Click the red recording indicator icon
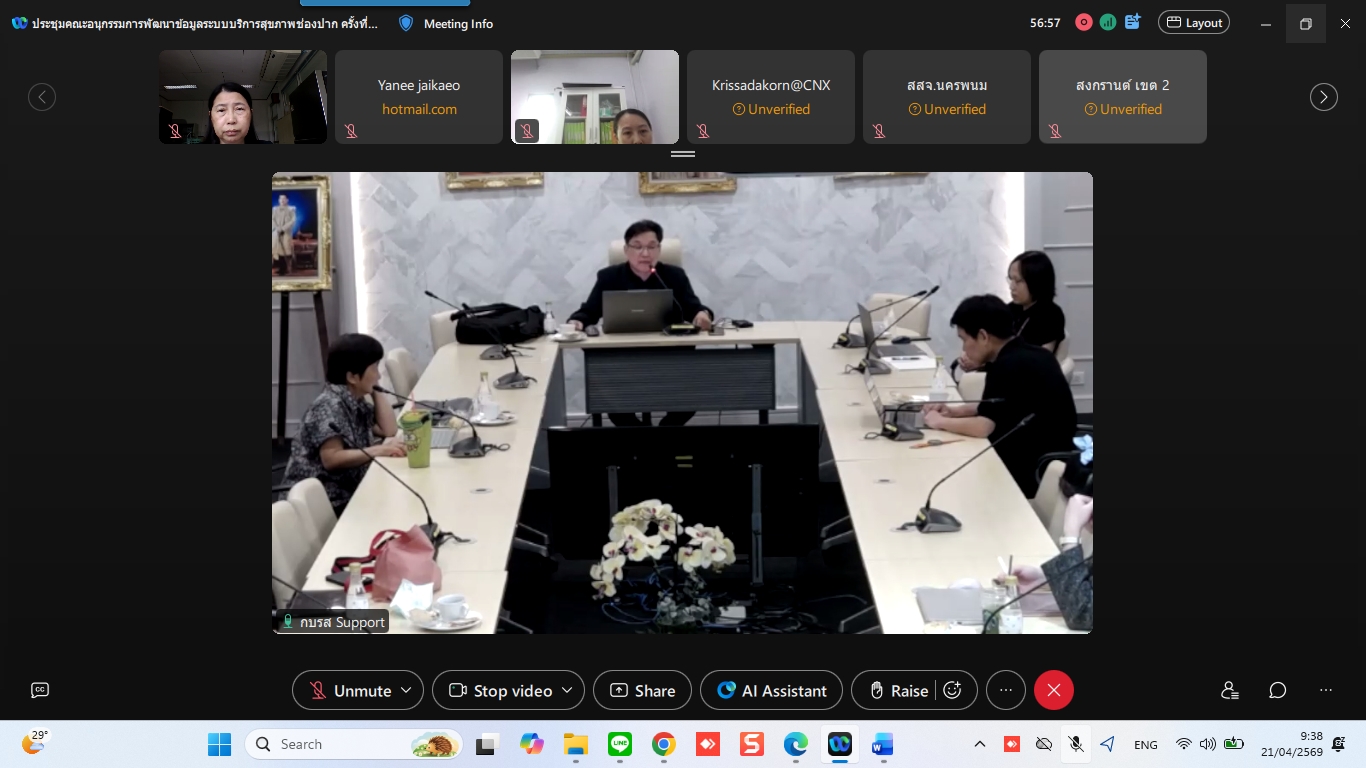The image size is (1366, 768). pyautogui.click(x=1083, y=22)
